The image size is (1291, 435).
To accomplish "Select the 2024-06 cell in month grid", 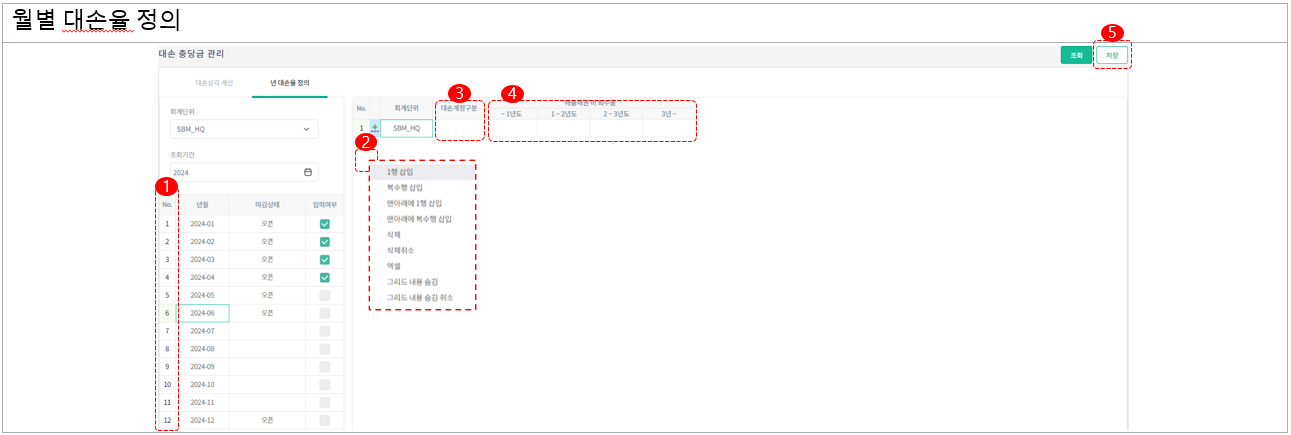I will pyautogui.click(x=203, y=313).
